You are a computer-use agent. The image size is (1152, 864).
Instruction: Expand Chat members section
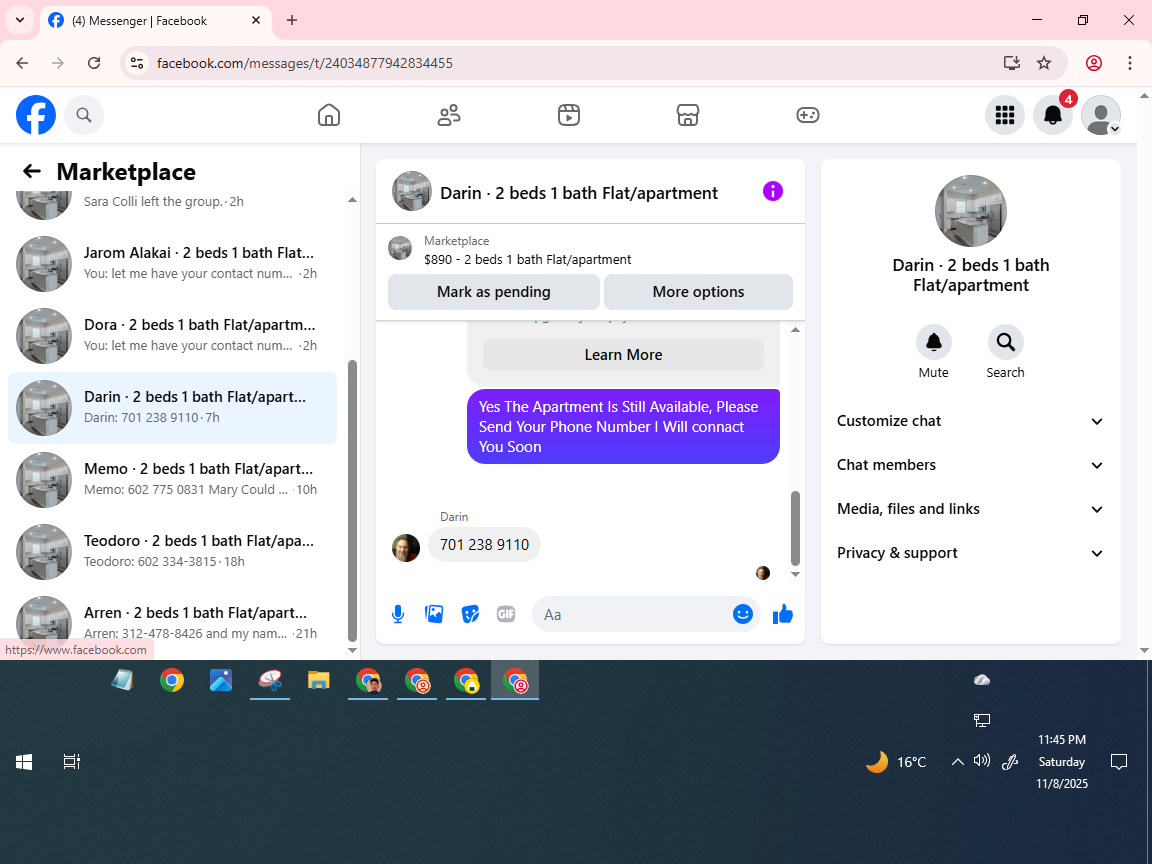[971, 465]
